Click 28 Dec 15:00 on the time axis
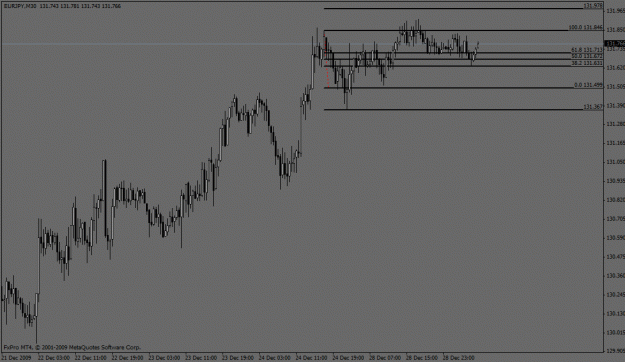 coord(422,358)
